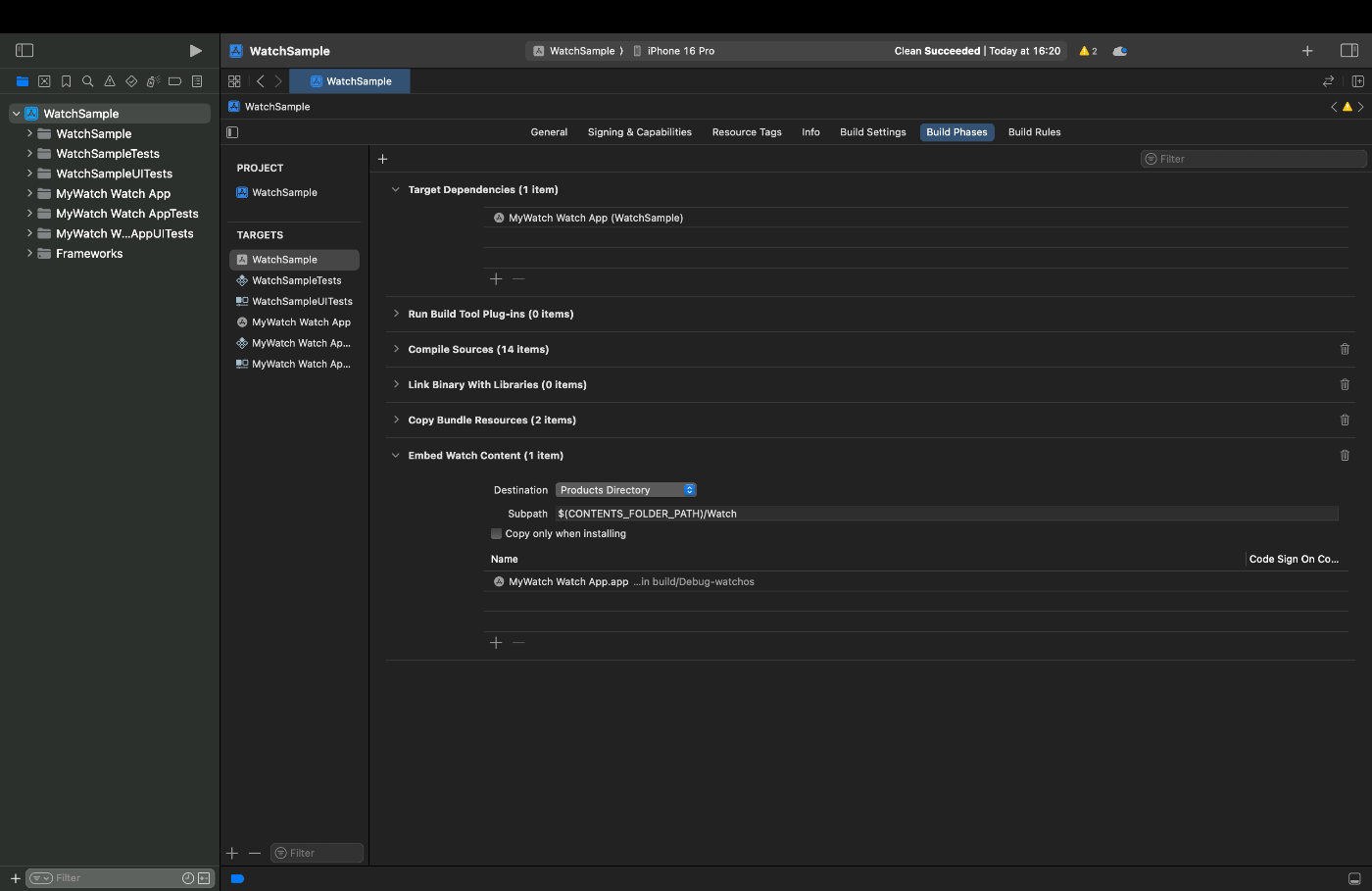Image resolution: width=1372 pixels, height=891 pixels.
Task: Select the MyWatch Watch App.app row
Action: pyautogui.click(x=915, y=582)
